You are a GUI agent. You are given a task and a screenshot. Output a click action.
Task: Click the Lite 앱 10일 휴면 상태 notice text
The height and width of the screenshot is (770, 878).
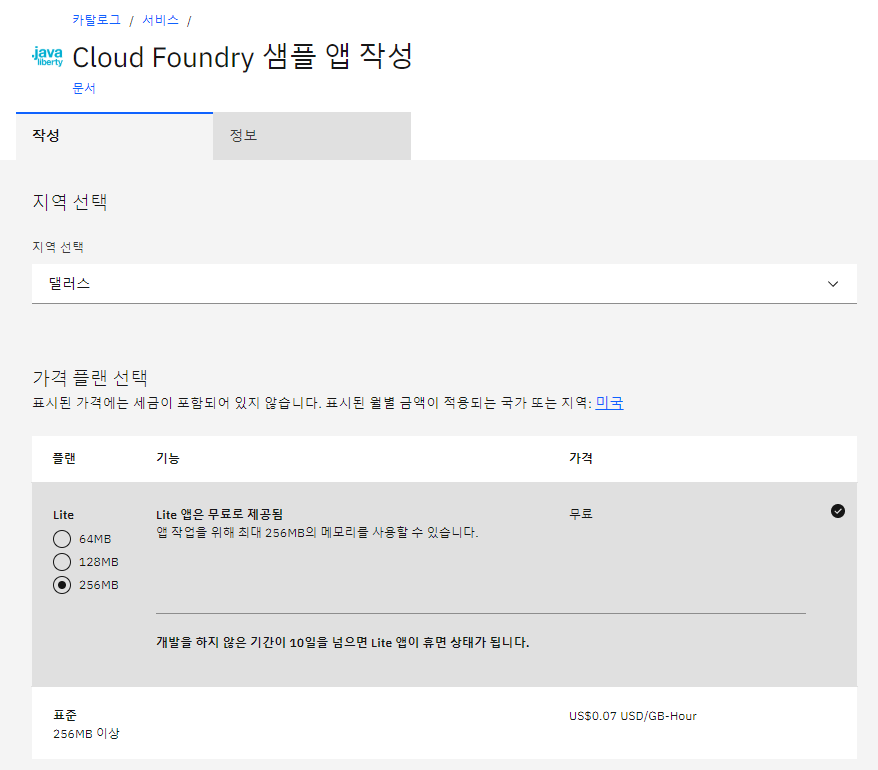click(343, 642)
